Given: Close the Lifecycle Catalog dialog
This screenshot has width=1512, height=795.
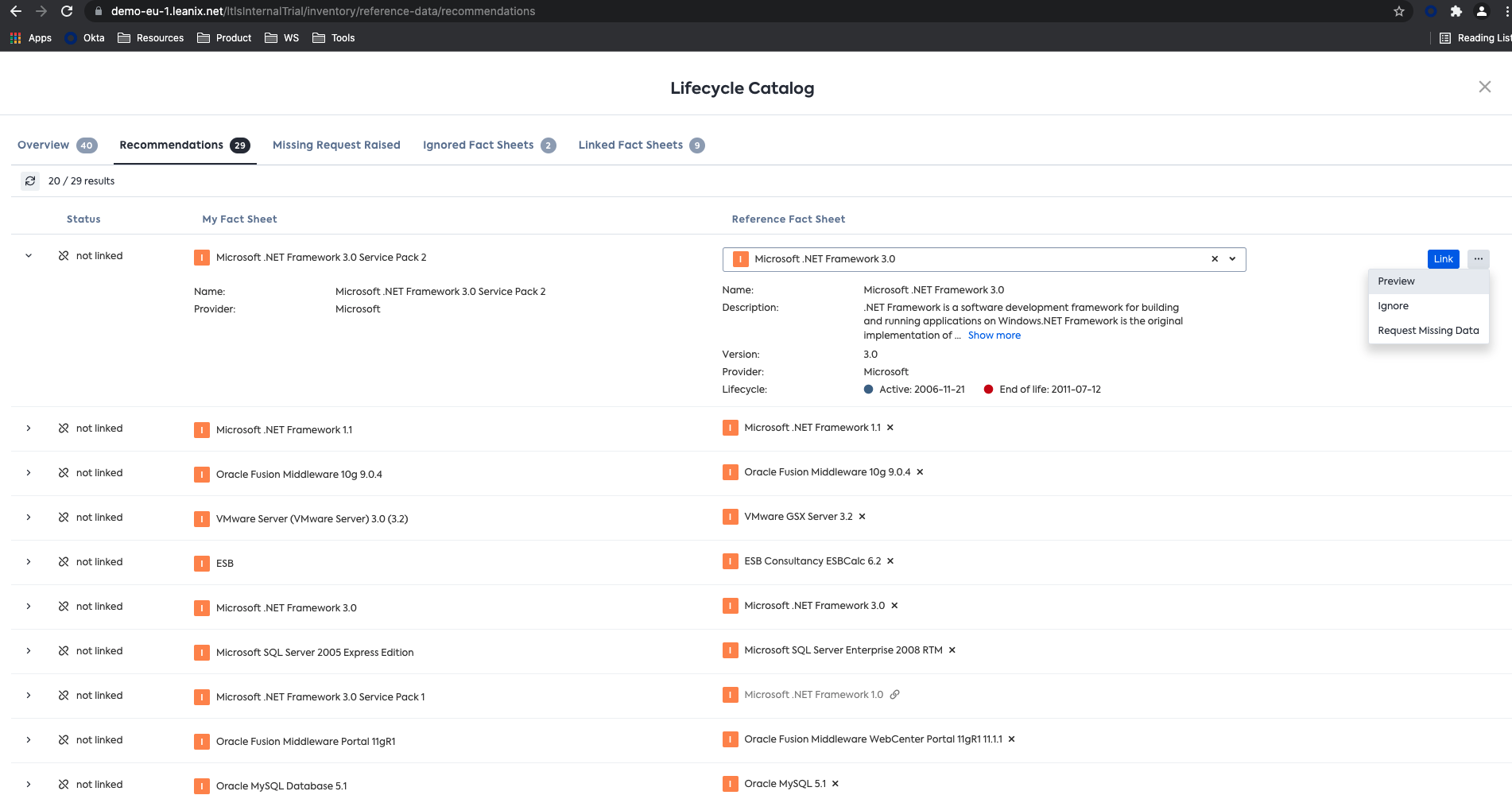Looking at the screenshot, I should click(1484, 87).
